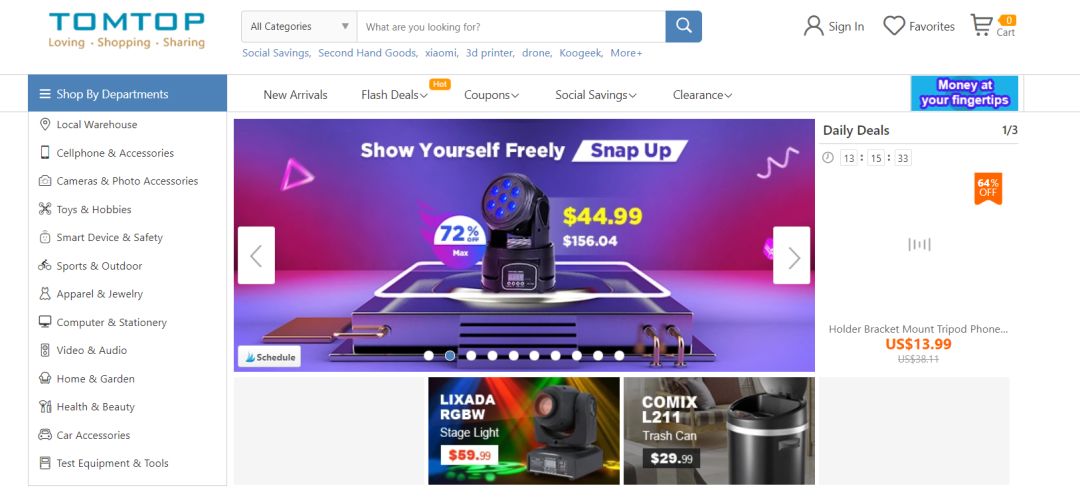This screenshot has height=502, width=1080.
Task: Go to next banner slide arrow
Action: click(791, 255)
